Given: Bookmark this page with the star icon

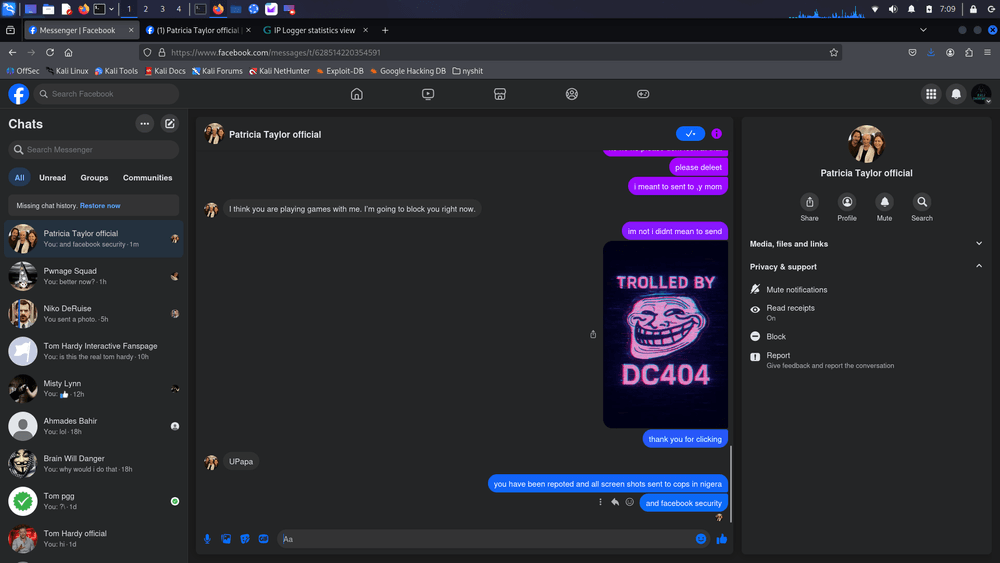Looking at the screenshot, I should pyautogui.click(x=834, y=52).
